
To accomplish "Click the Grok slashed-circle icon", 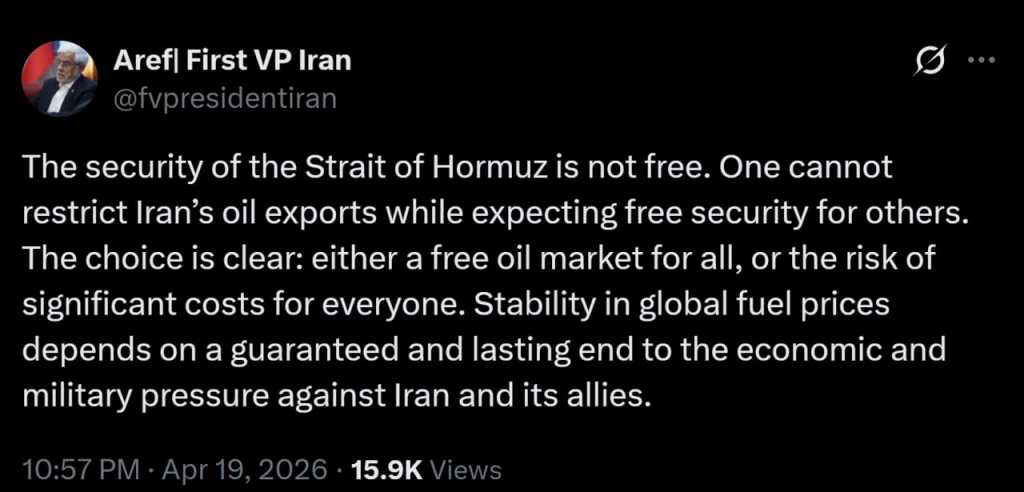I will click(x=931, y=62).
